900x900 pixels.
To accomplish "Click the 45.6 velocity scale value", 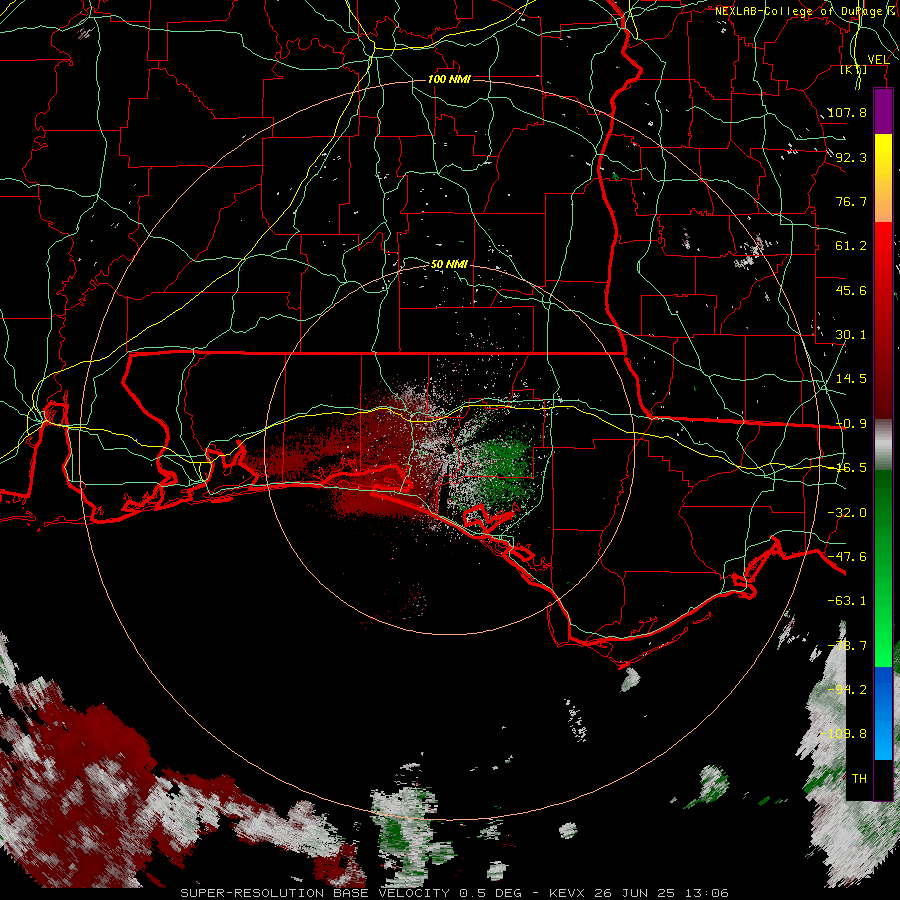I will [851, 290].
